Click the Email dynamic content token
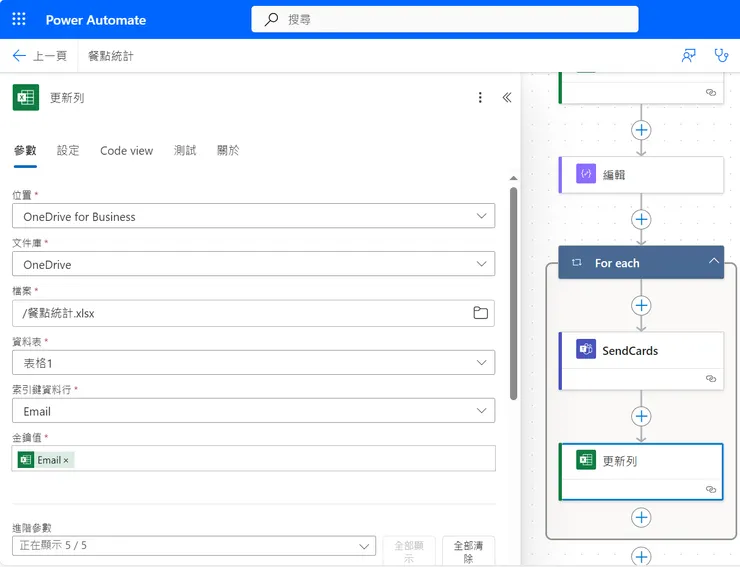This screenshot has height=567, width=740. coord(45,460)
